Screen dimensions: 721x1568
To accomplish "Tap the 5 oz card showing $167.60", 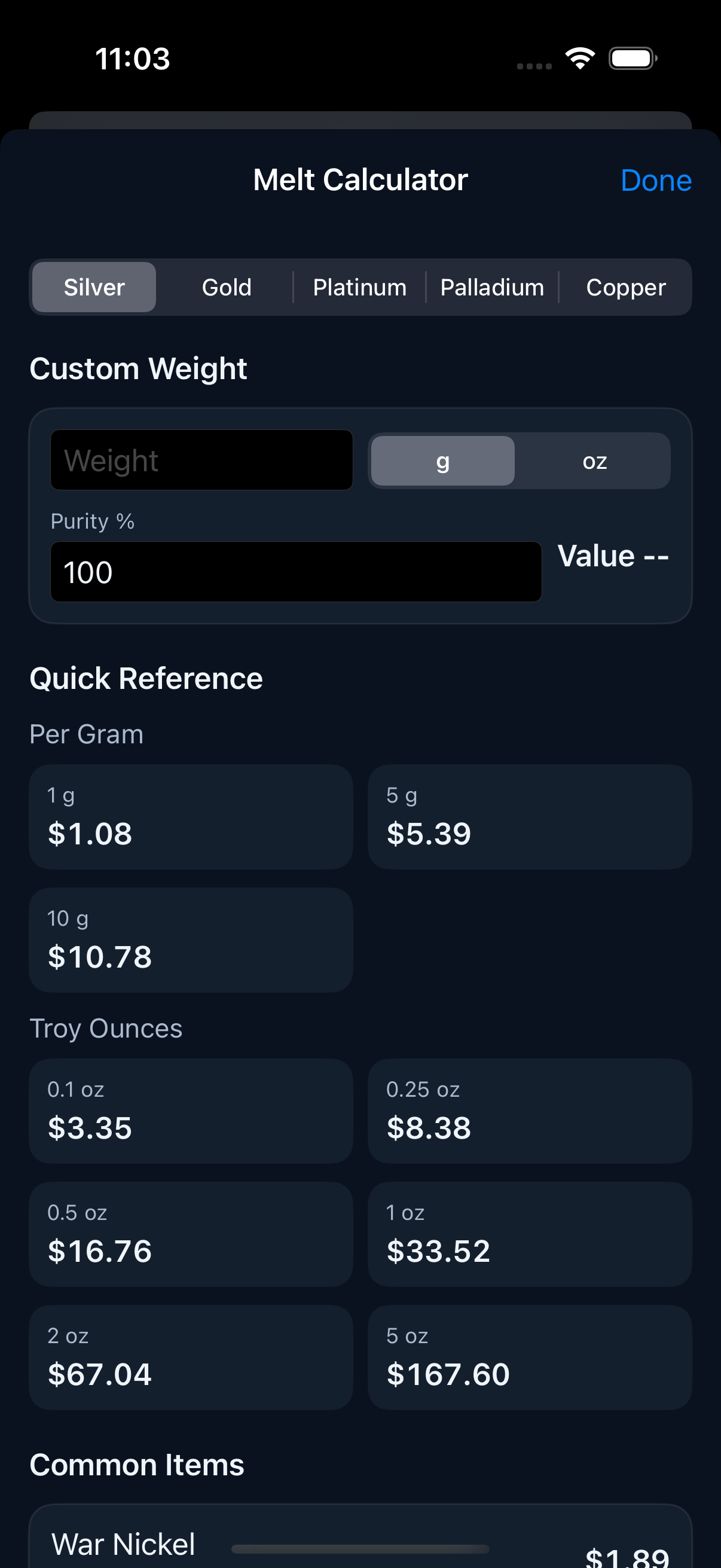I will (528, 1357).
